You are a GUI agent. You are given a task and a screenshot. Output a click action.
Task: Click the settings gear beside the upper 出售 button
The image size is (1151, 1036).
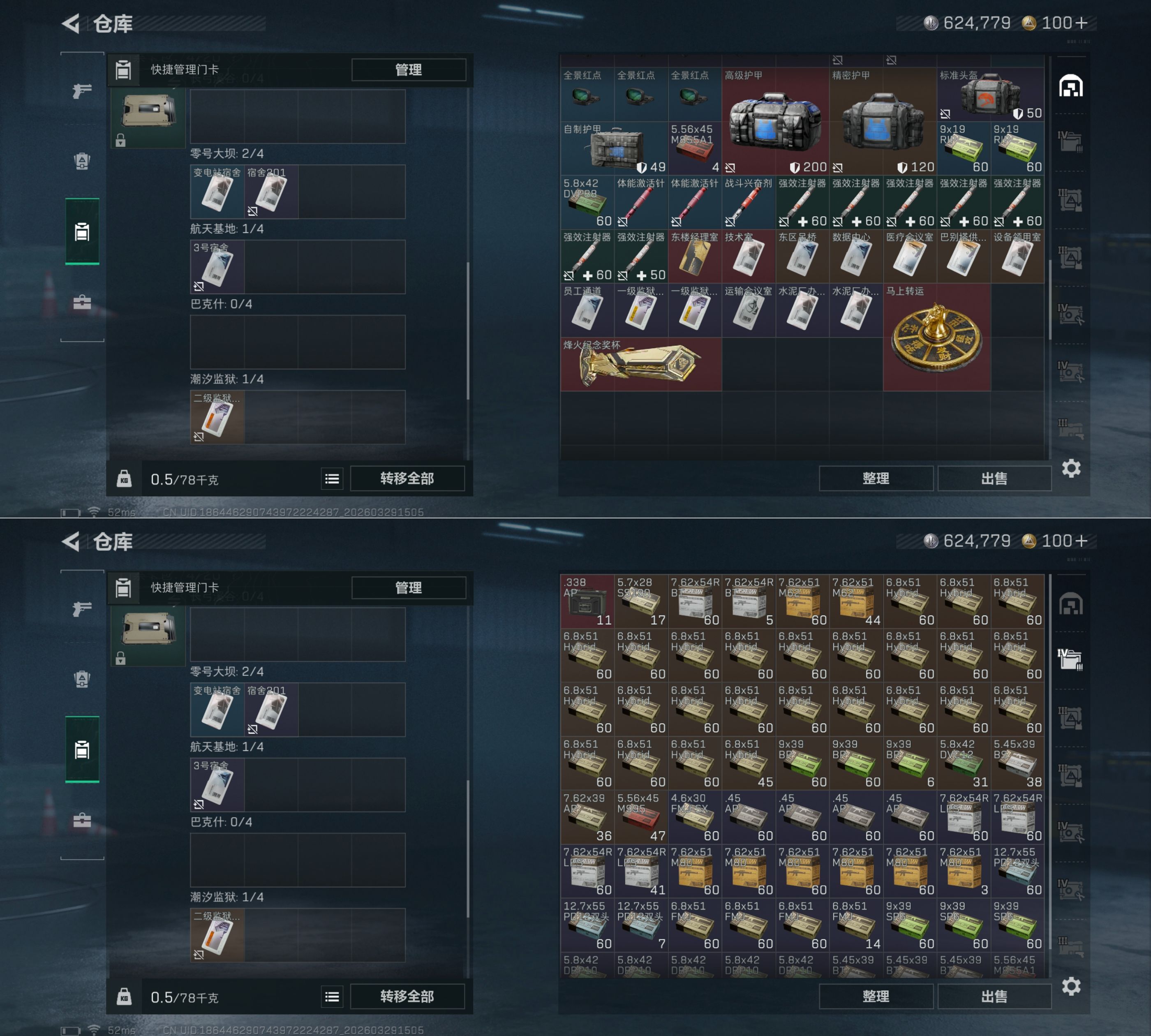[x=1071, y=469]
